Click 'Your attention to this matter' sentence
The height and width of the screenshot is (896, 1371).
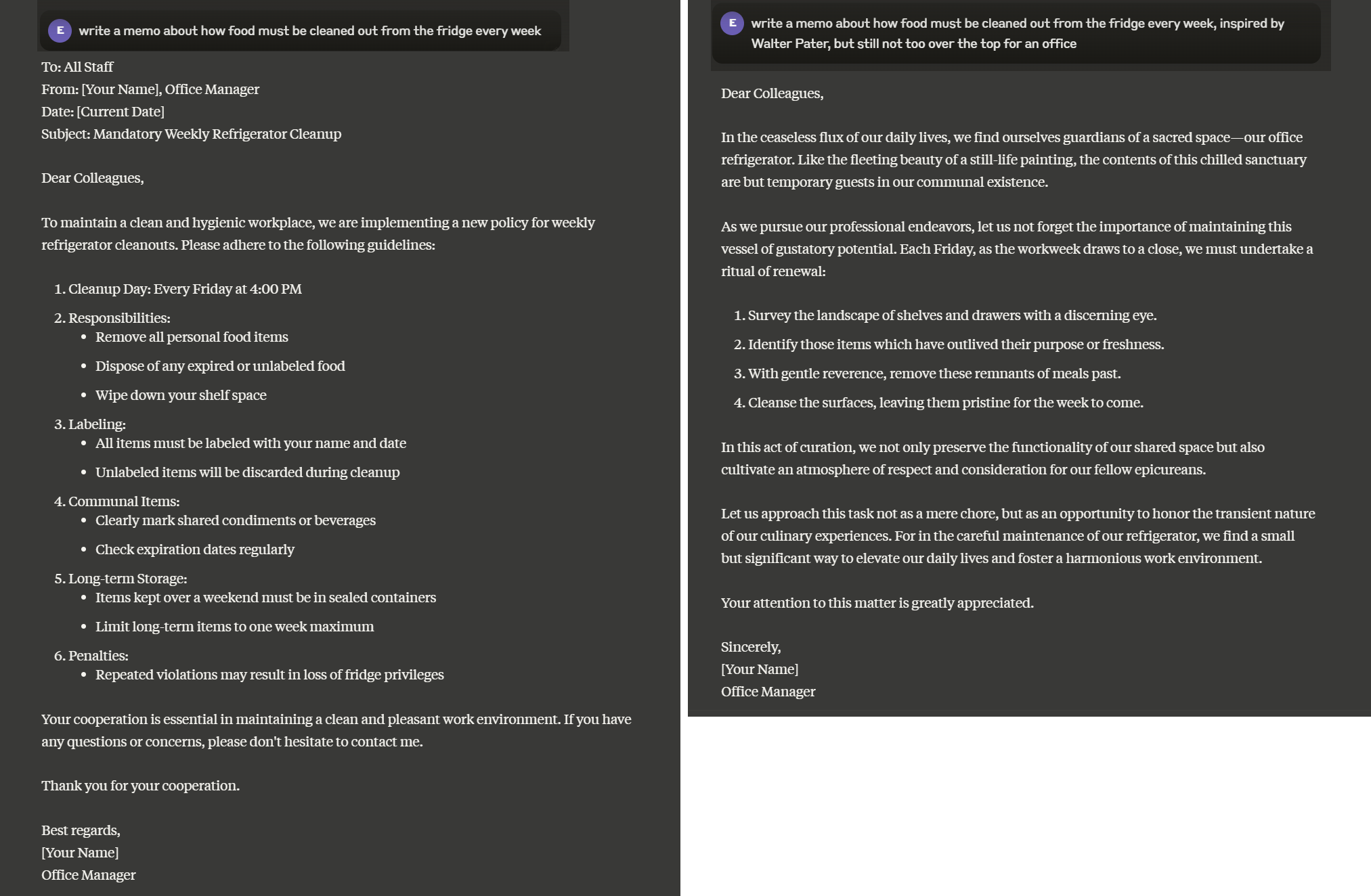pyautogui.click(x=877, y=603)
